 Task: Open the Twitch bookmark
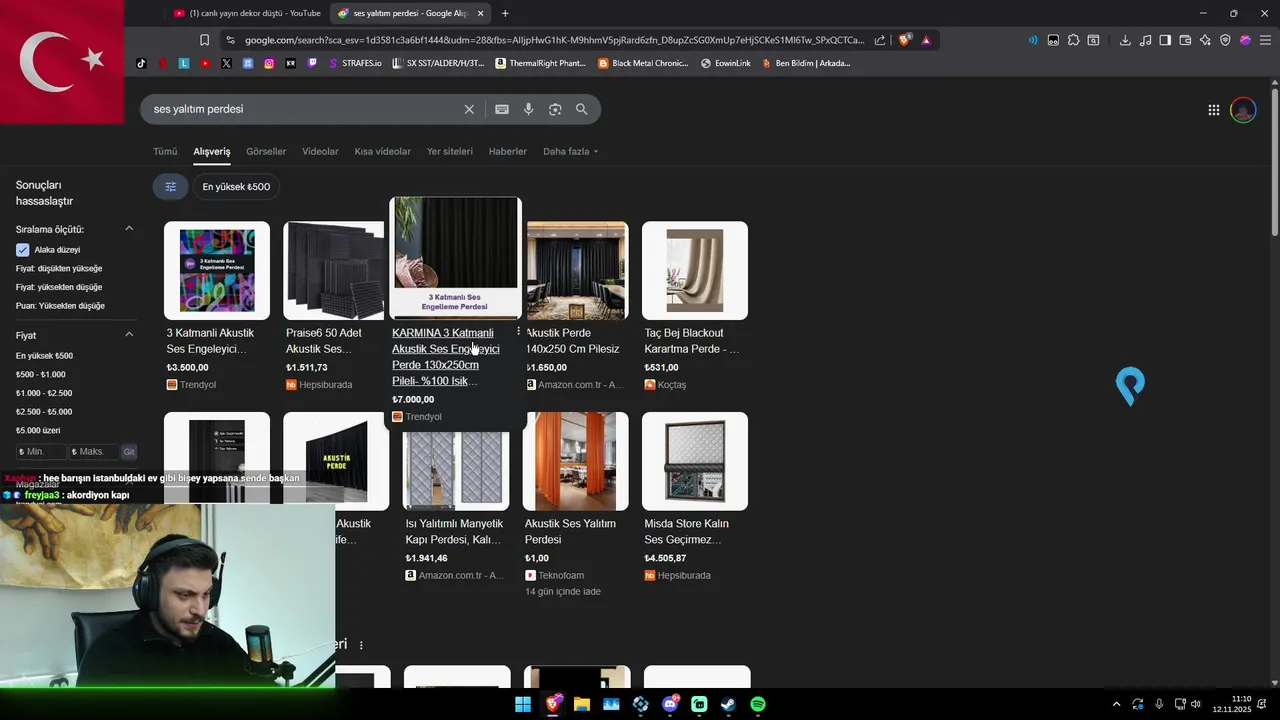coord(312,63)
